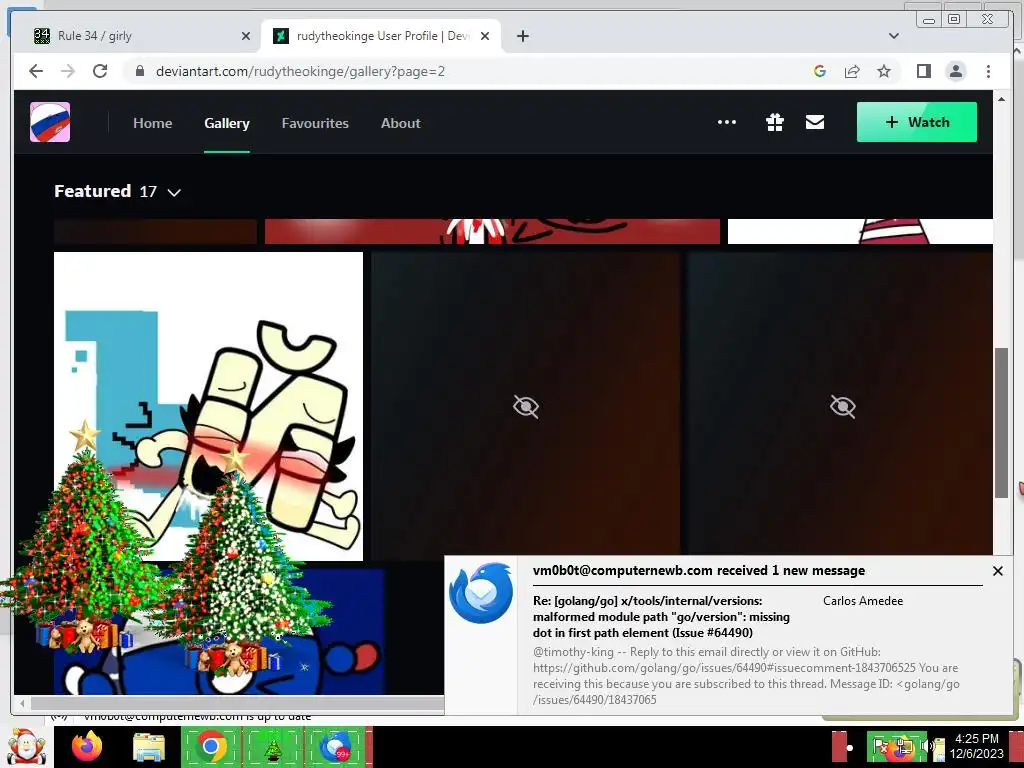This screenshot has width=1024, height=768.
Task: Close the Thunderbird new message notification
Action: click(997, 571)
